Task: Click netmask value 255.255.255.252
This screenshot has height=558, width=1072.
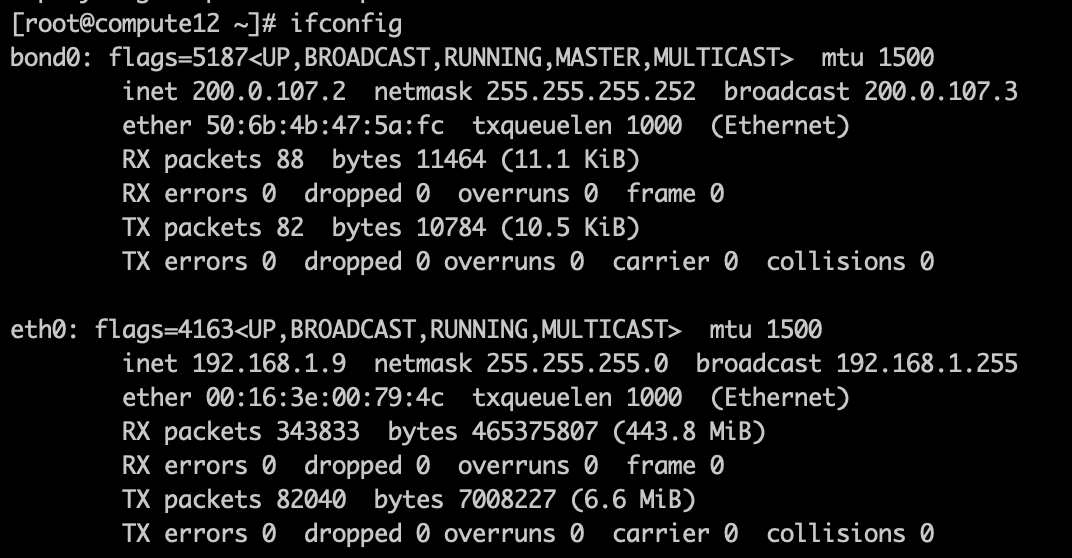Action: click(591, 92)
